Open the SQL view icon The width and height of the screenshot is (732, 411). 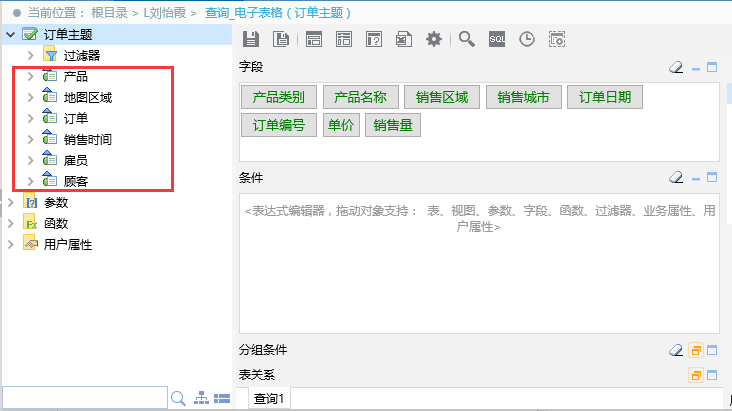(x=497, y=39)
